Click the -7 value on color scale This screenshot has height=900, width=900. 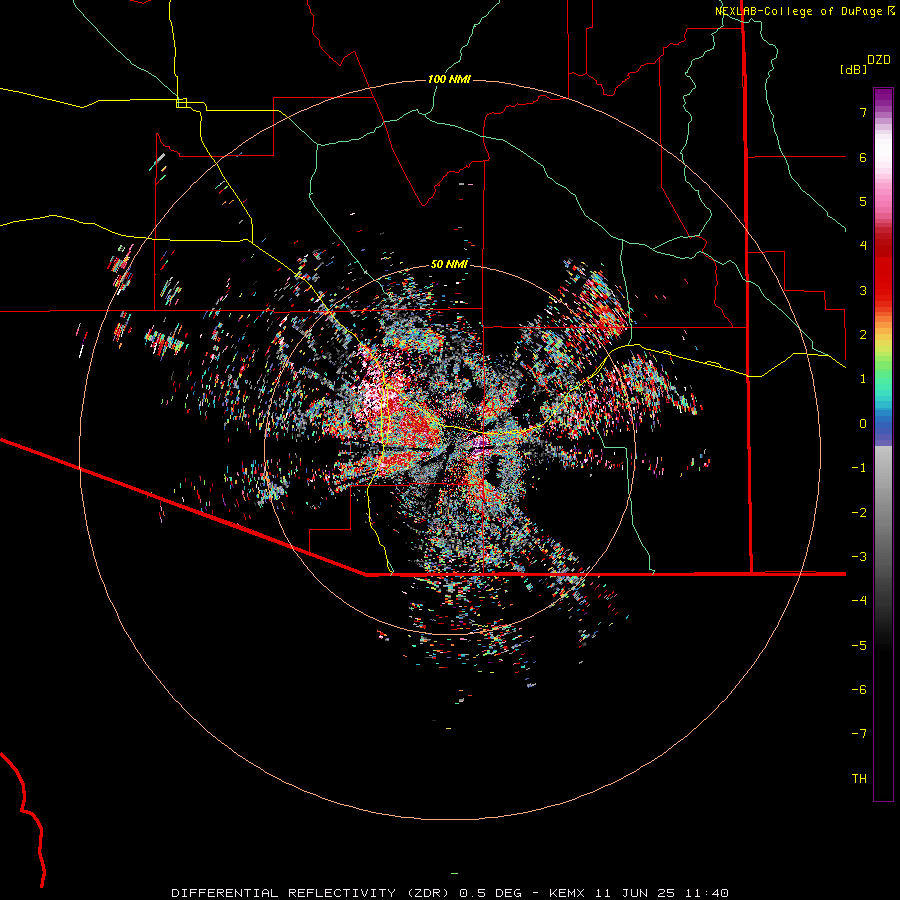(x=859, y=734)
